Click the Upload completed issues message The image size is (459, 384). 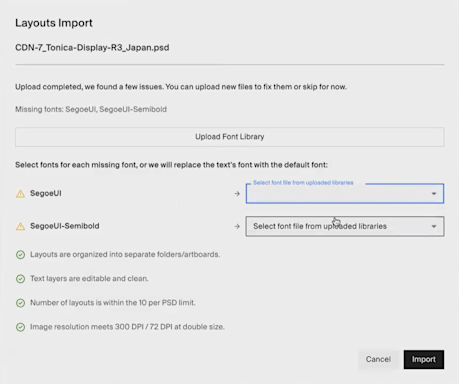[x=181, y=87]
